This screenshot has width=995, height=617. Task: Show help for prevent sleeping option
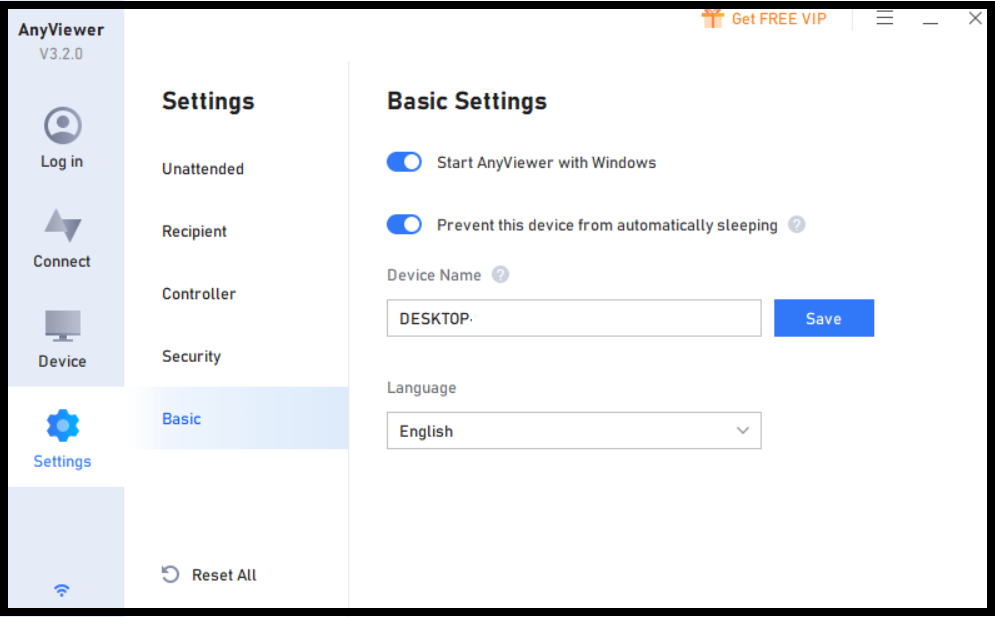pos(796,225)
